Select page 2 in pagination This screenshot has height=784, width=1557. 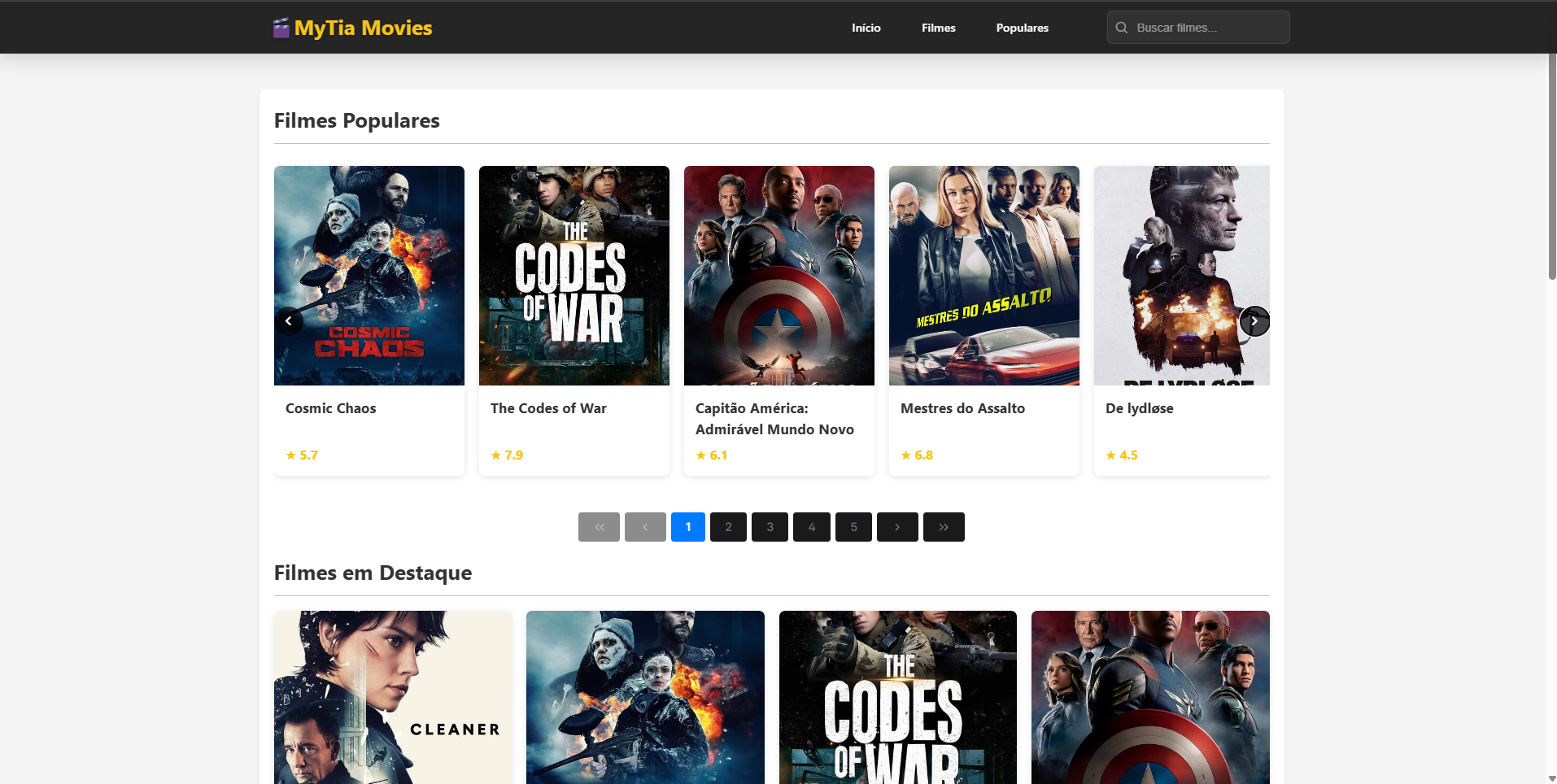(x=728, y=527)
